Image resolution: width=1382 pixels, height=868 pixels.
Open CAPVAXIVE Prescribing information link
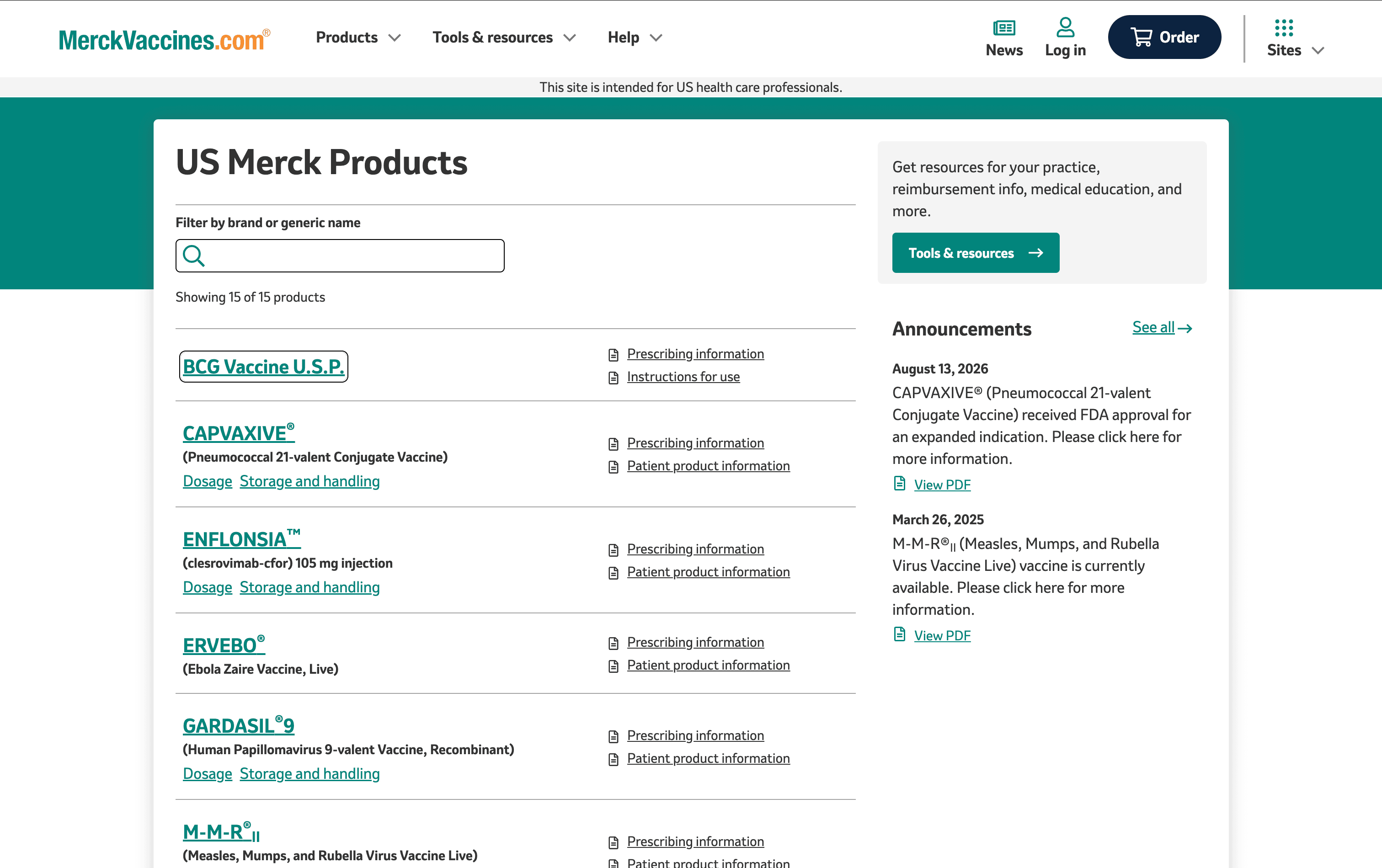click(696, 443)
